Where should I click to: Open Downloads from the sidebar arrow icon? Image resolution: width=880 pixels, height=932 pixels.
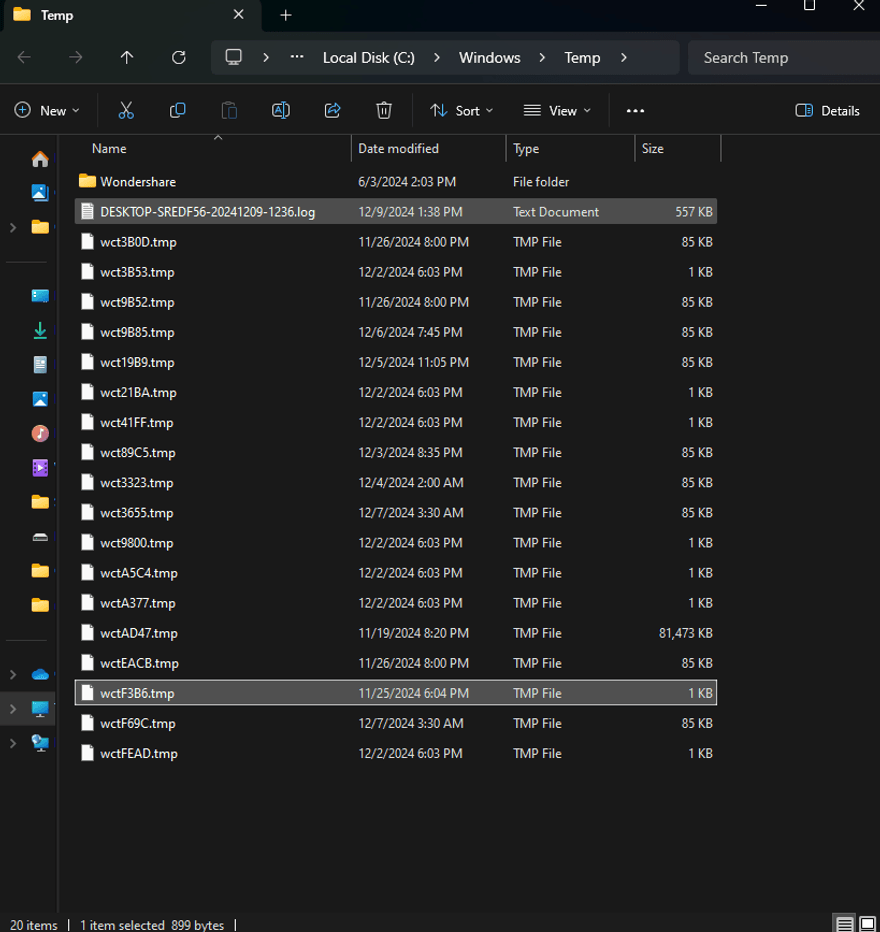(40, 330)
